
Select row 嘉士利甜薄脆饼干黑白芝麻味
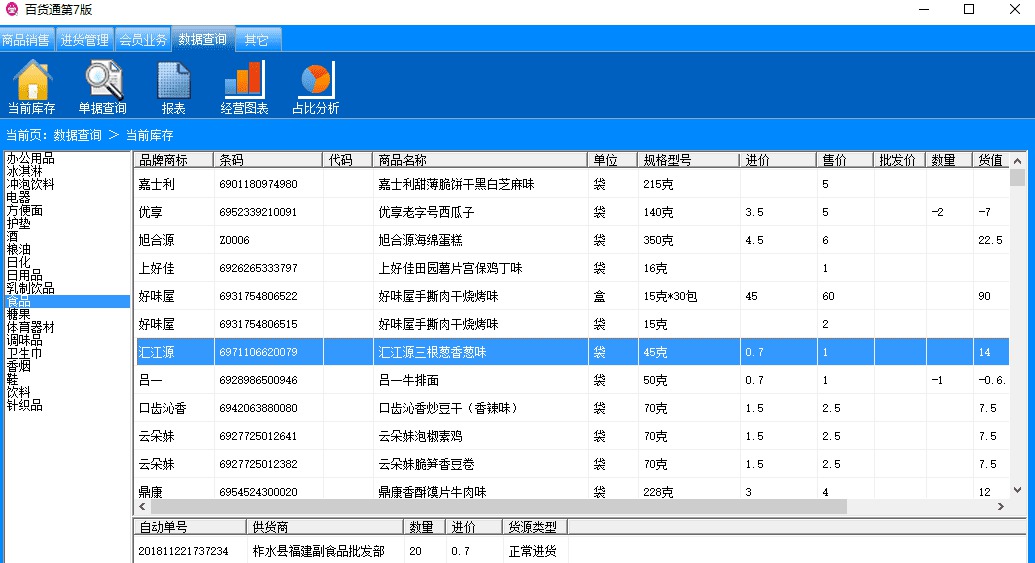(572, 184)
